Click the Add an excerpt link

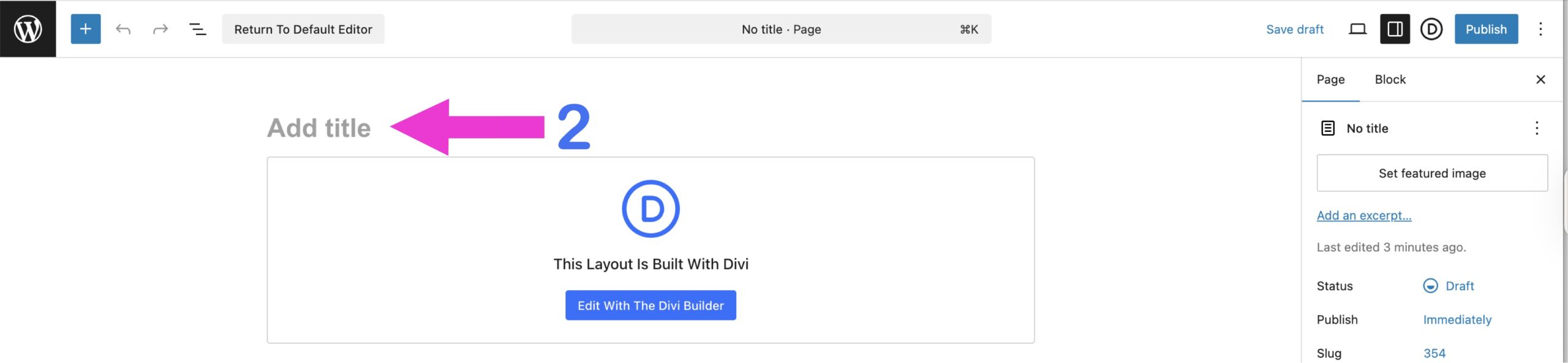pos(1364,215)
